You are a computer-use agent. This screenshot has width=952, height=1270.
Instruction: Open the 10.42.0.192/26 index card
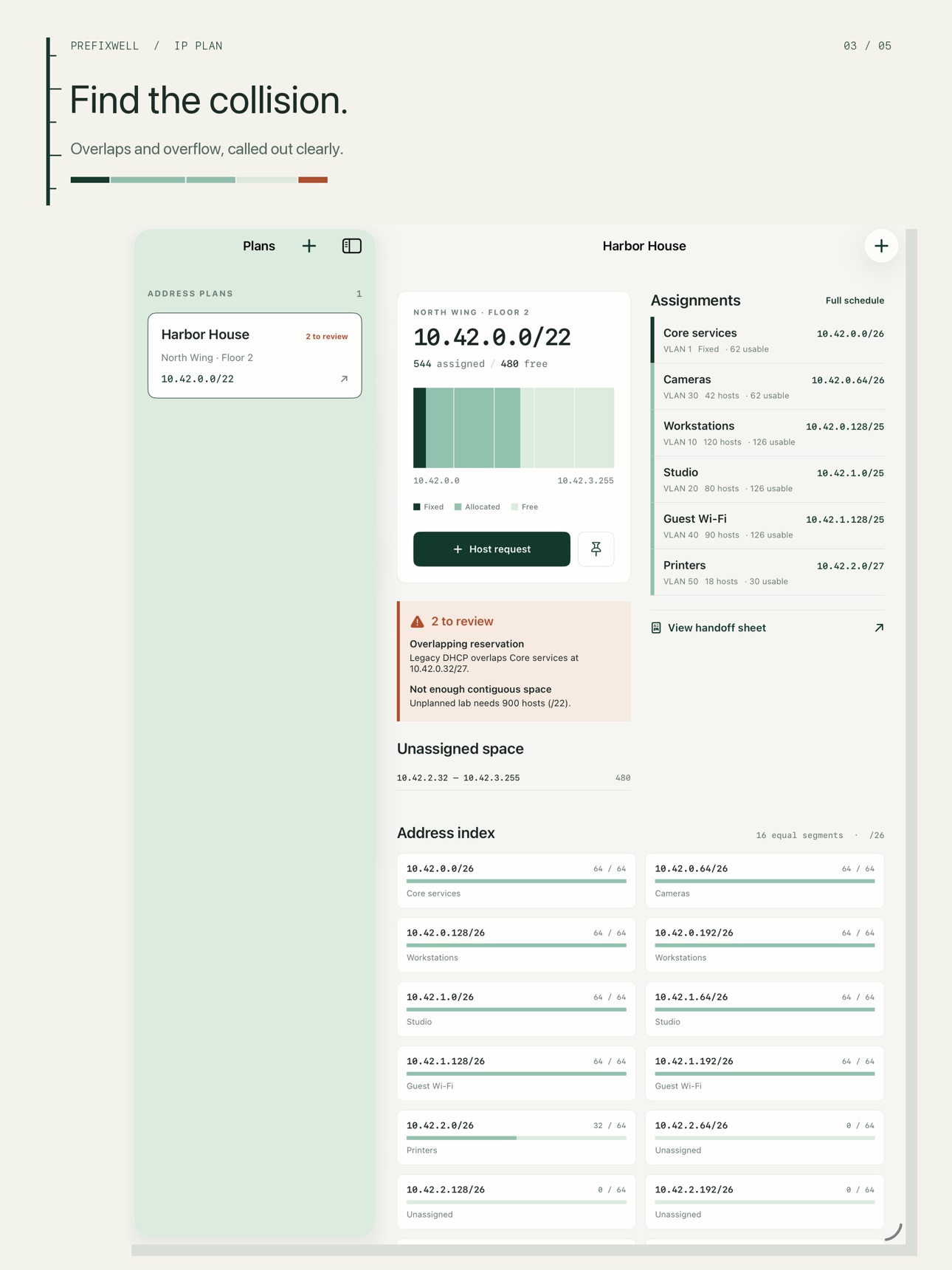pos(765,945)
